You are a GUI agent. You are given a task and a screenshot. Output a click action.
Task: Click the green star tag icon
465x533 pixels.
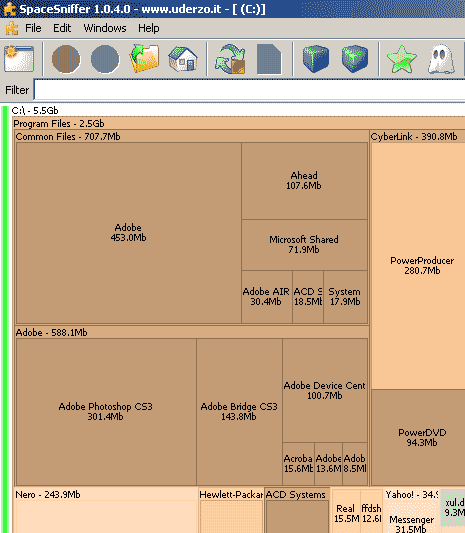[402, 59]
